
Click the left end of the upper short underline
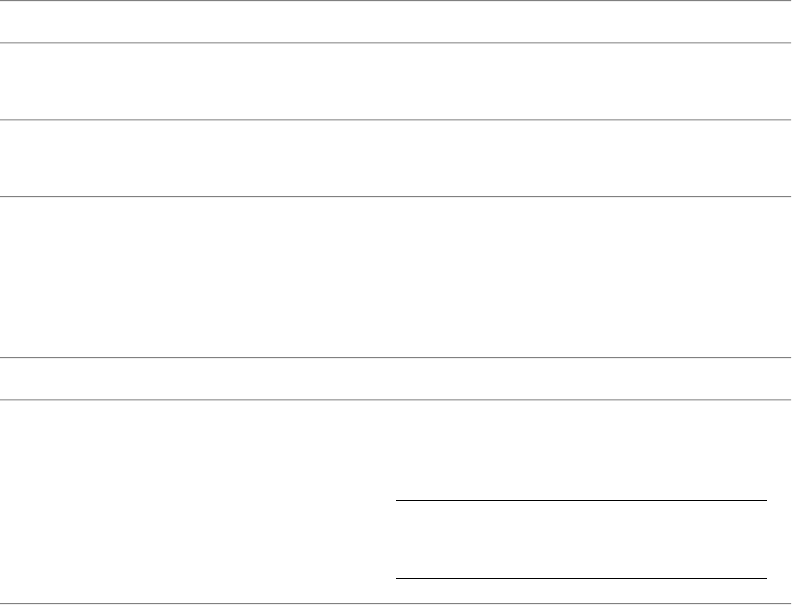click(400, 500)
